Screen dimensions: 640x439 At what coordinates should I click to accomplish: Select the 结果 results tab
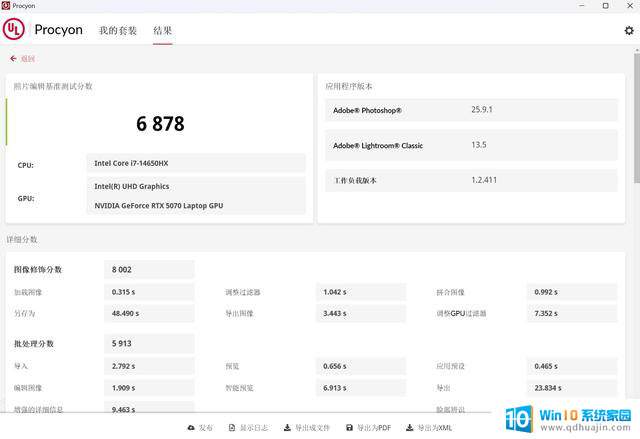(x=162, y=31)
